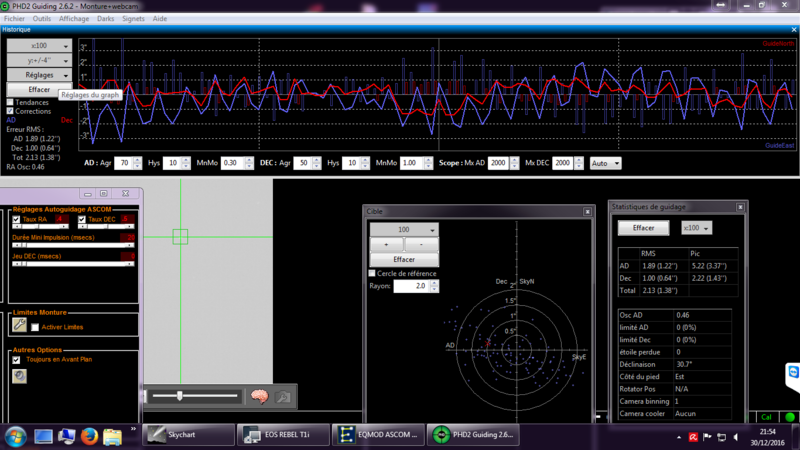The width and height of the screenshot is (800, 450).
Task: Click the Action Center flag tray icon
Action: point(707,437)
